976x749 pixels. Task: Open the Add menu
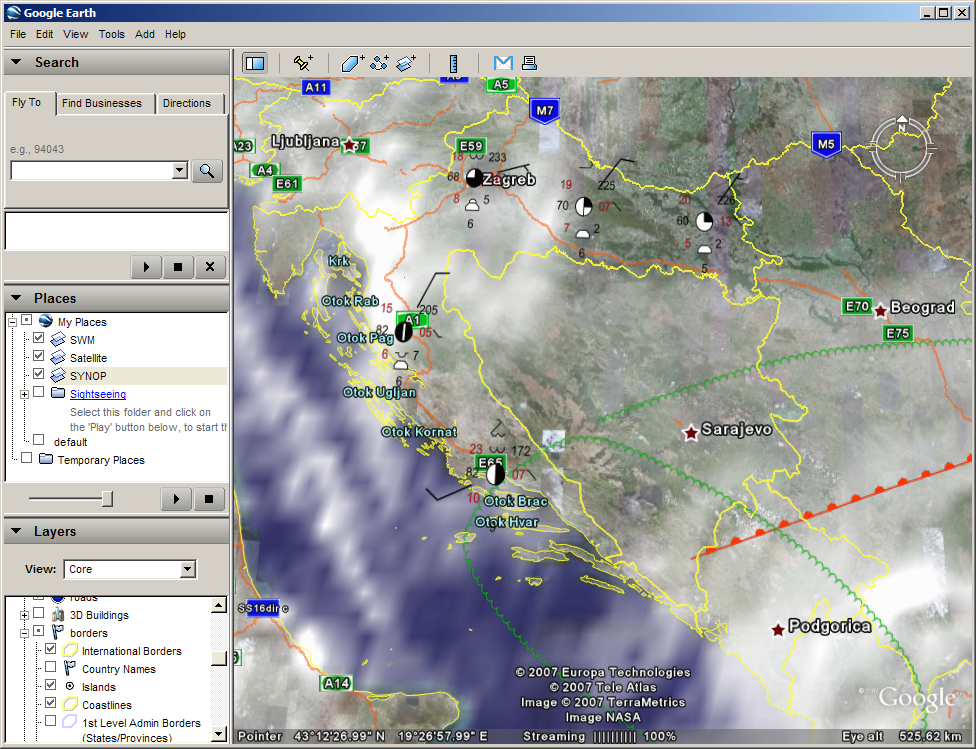coord(145,34)
